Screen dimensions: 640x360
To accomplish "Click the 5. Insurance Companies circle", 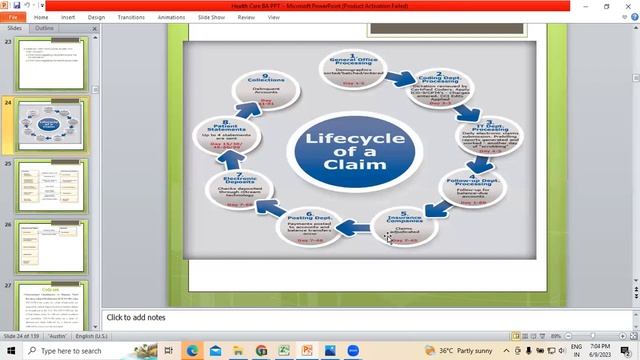I will click(x=404, y=227).
